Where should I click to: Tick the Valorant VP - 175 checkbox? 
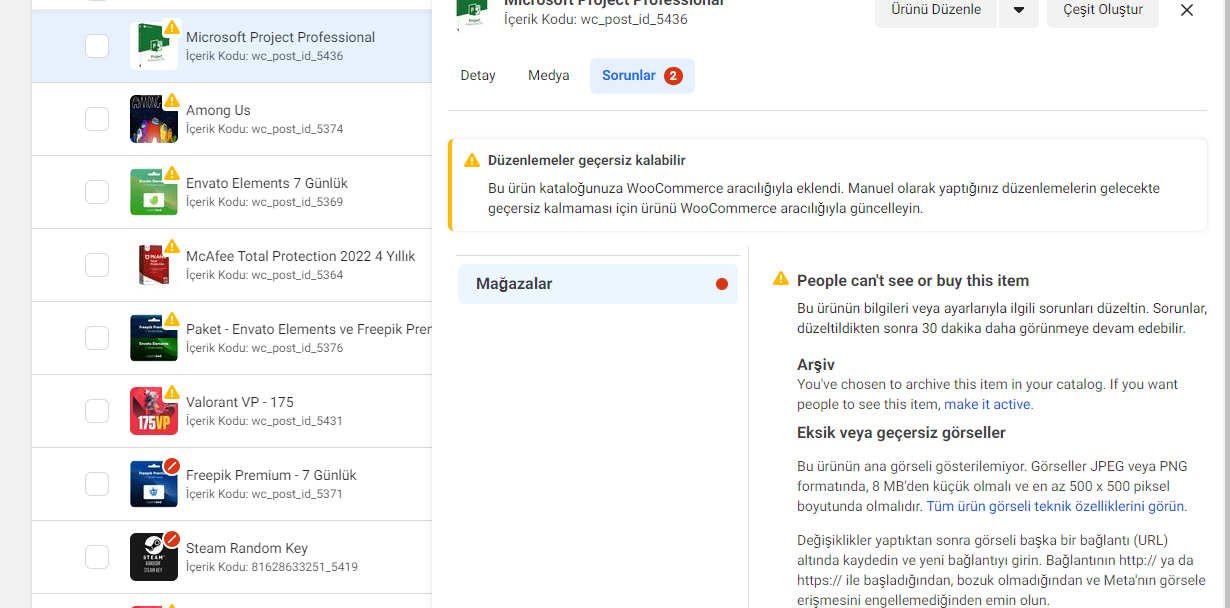[97, 411]
